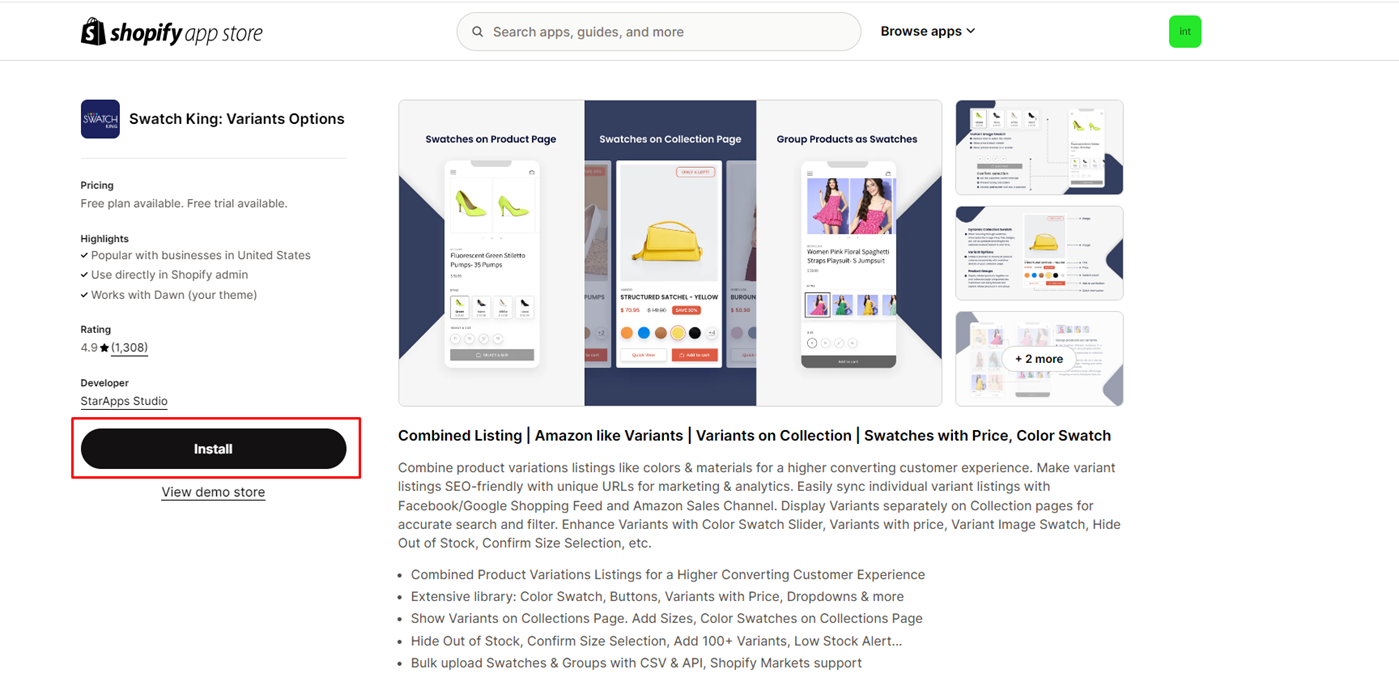Click the Swatch King app icon
Viewport: 1399px width, 699px height.
100,119
